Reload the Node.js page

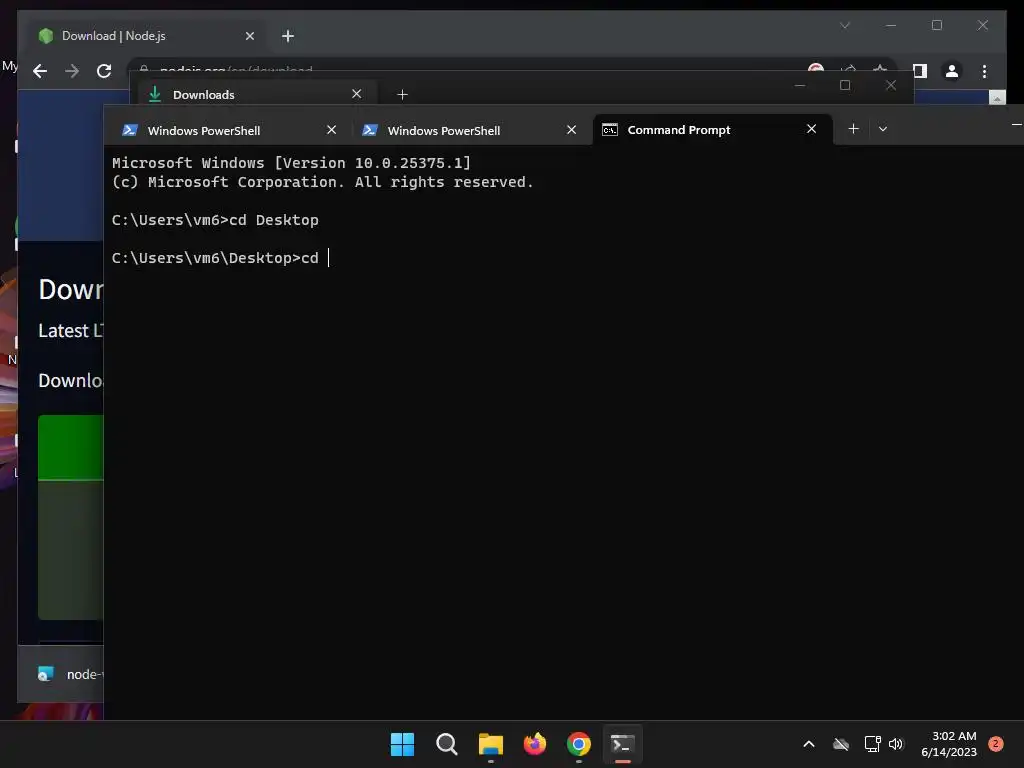104,71
